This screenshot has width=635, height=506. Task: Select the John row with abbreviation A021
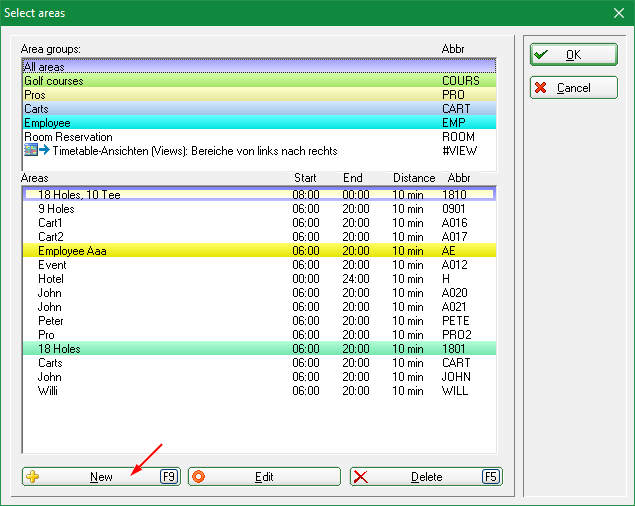click(x=259, y=307)
